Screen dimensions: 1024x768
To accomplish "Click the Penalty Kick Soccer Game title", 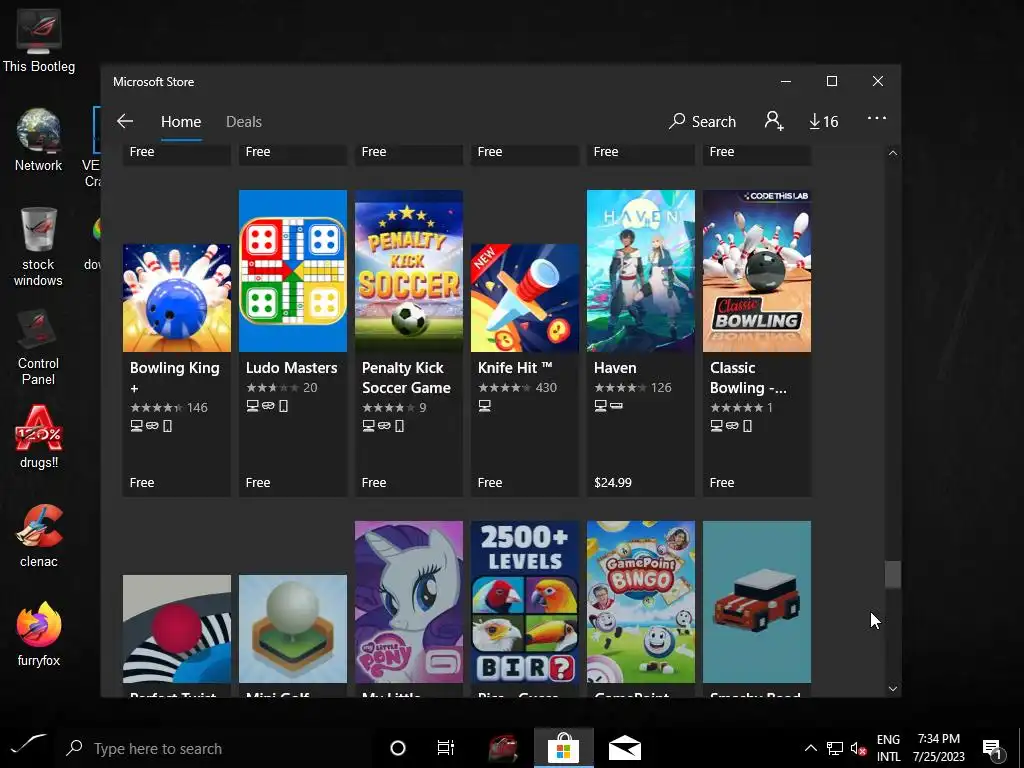I will 406,377.
